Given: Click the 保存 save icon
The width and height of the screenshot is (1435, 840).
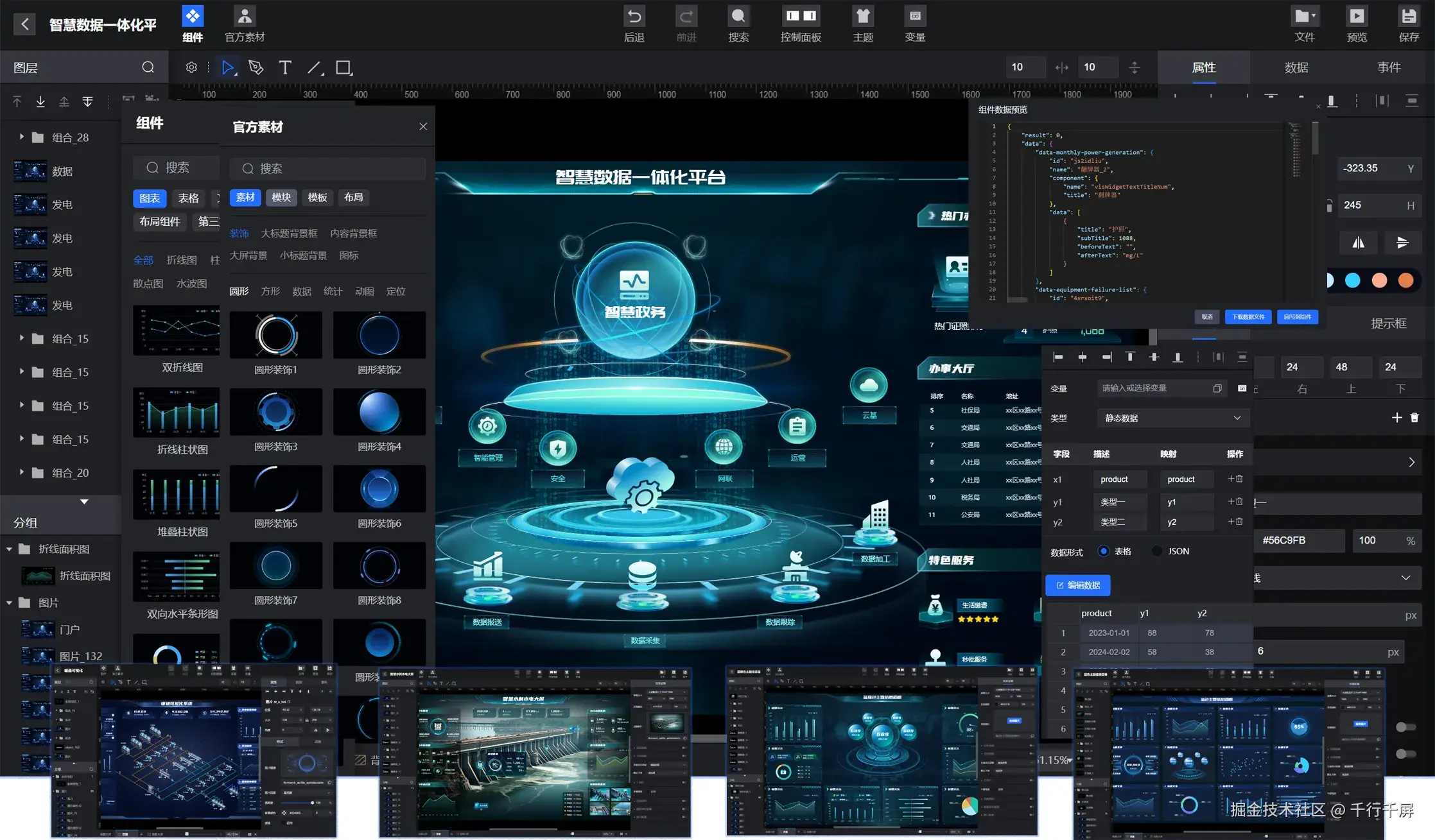Looking at the screenshot, I should point(1408,17).
